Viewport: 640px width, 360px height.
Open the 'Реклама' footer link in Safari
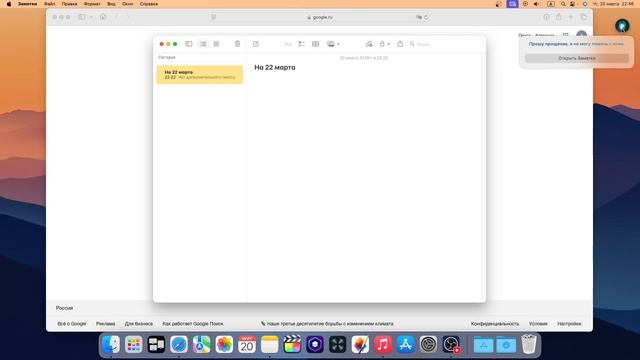tap(105, 324)
